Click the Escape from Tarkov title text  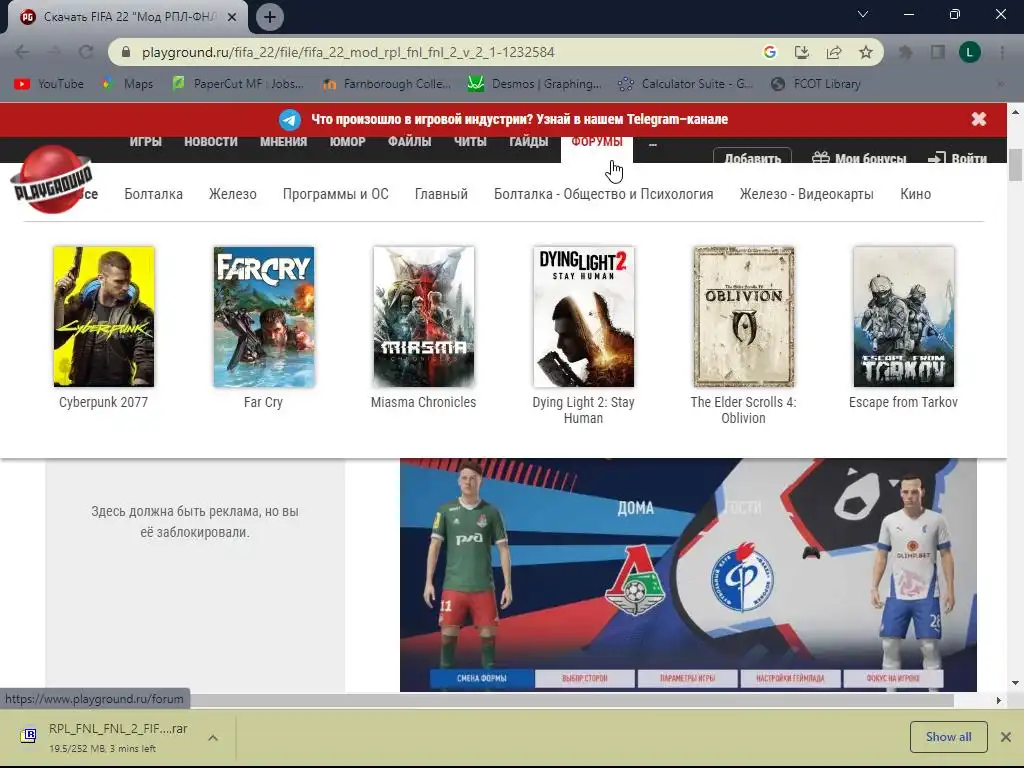point(903,402)
